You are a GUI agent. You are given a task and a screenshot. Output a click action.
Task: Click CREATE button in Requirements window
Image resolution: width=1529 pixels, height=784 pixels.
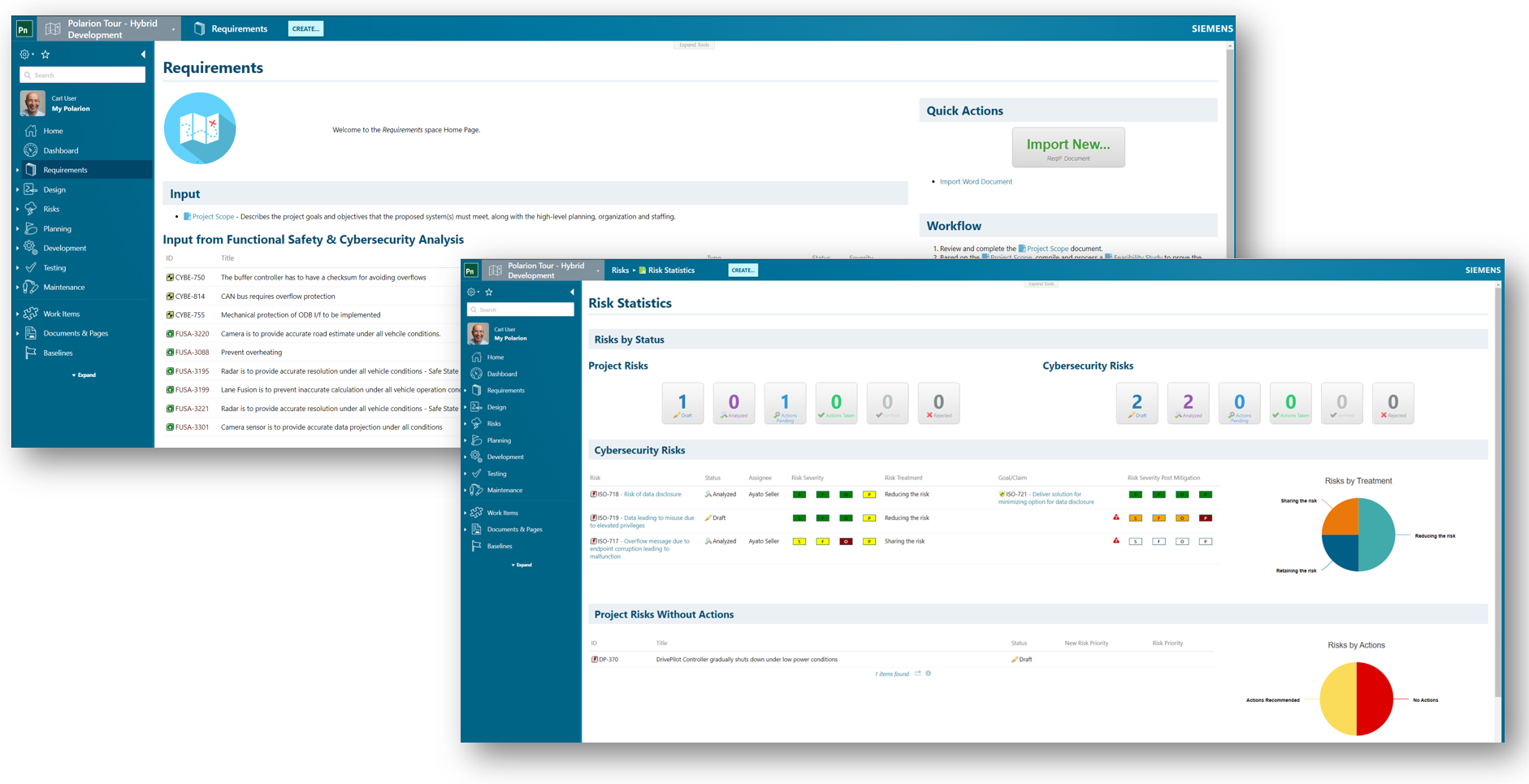click(305, 28)
